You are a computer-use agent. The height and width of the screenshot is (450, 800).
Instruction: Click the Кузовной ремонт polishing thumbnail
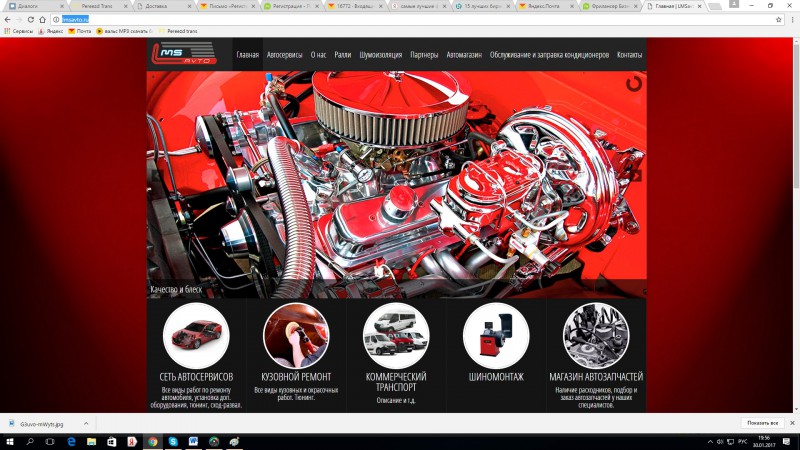tap(296, 335)
